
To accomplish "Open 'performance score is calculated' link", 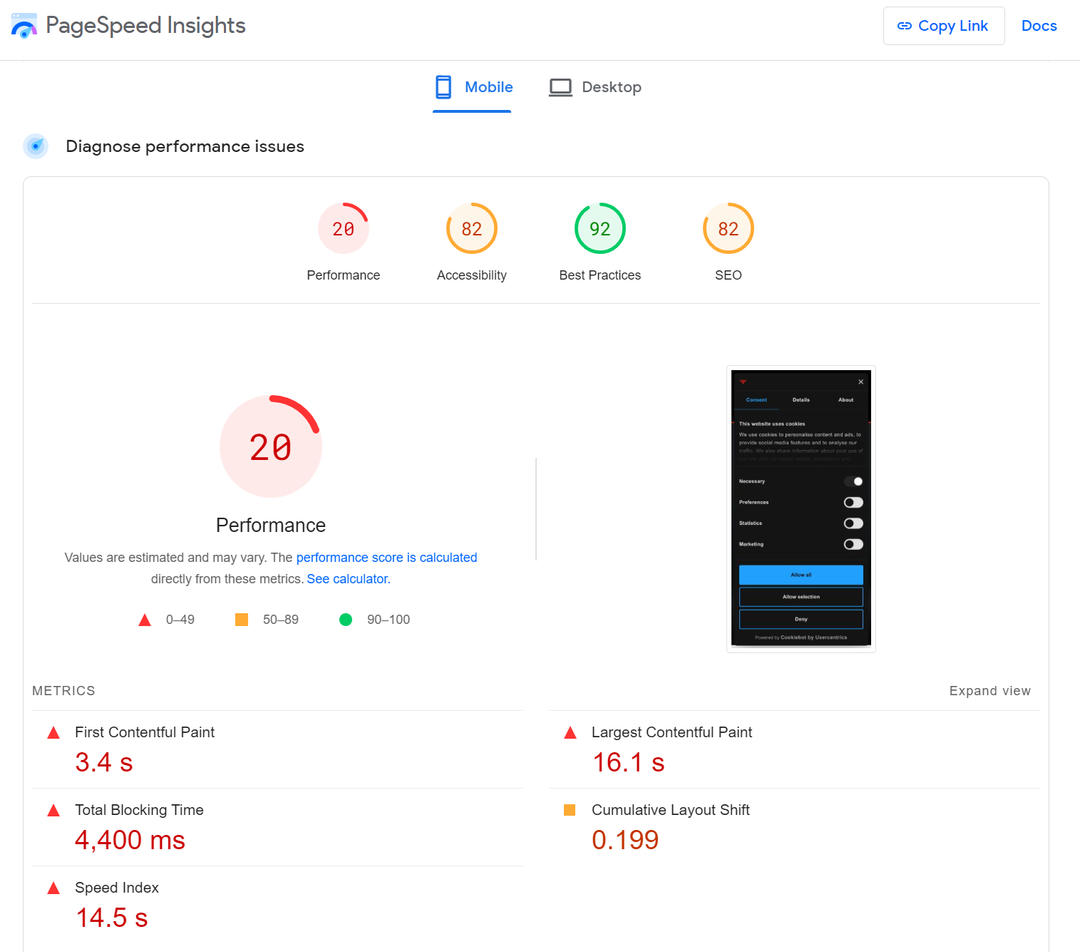I will pyautogui.click(x=386, y=557).
